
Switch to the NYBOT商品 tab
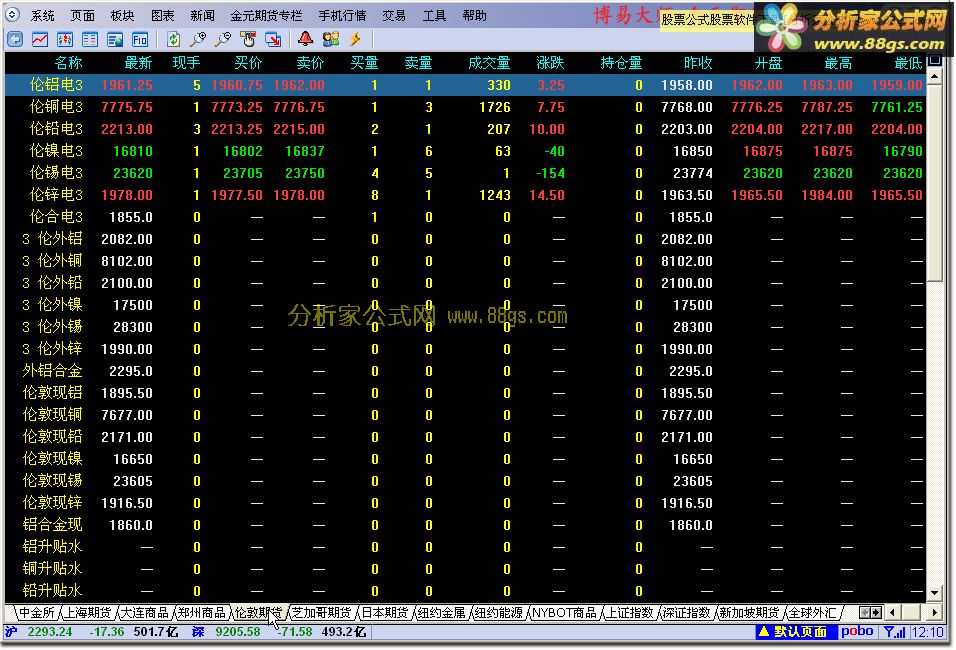pos(564,612)
